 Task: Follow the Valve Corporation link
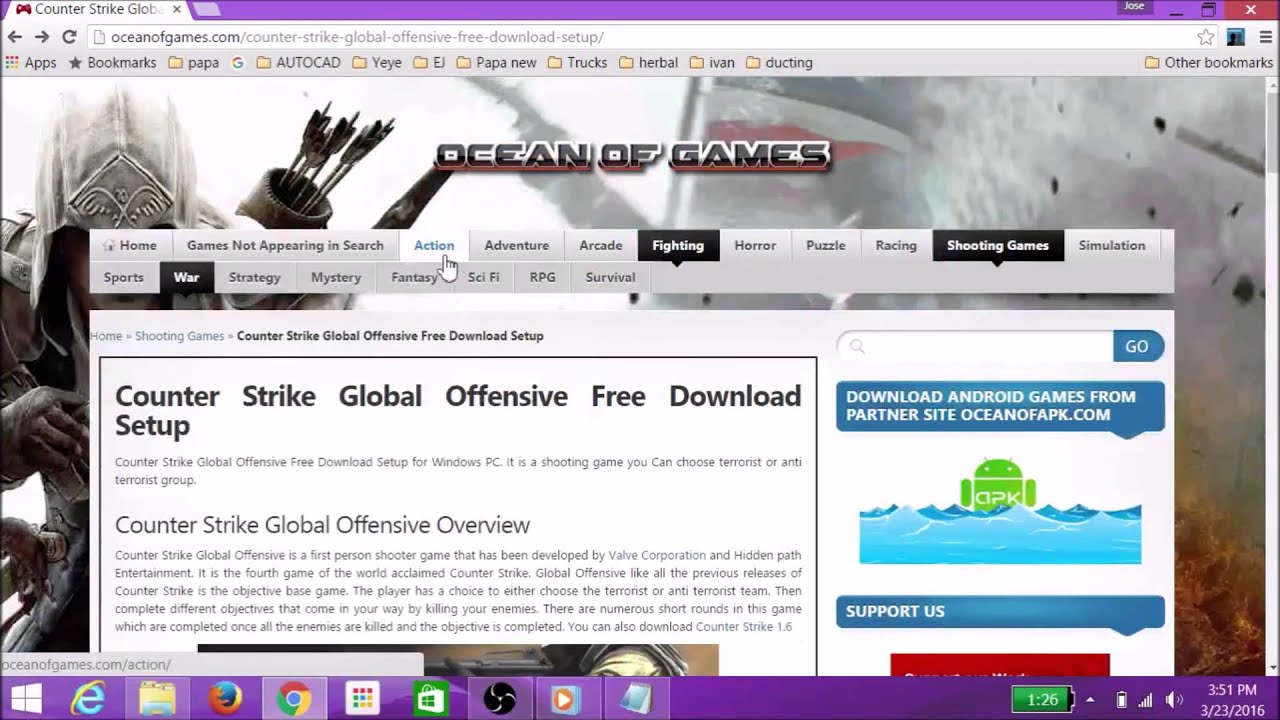657,555
